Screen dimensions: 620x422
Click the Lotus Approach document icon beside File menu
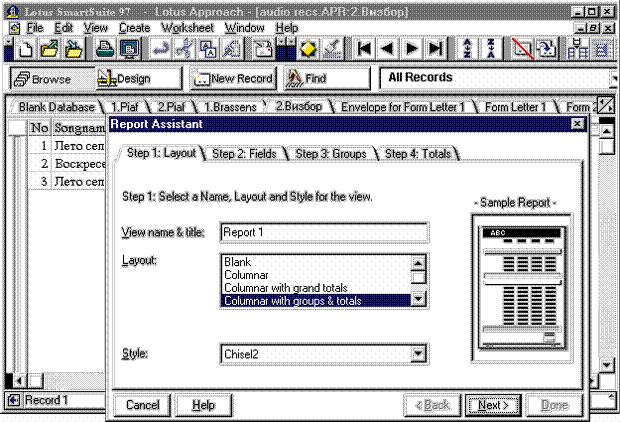point(15,28)
